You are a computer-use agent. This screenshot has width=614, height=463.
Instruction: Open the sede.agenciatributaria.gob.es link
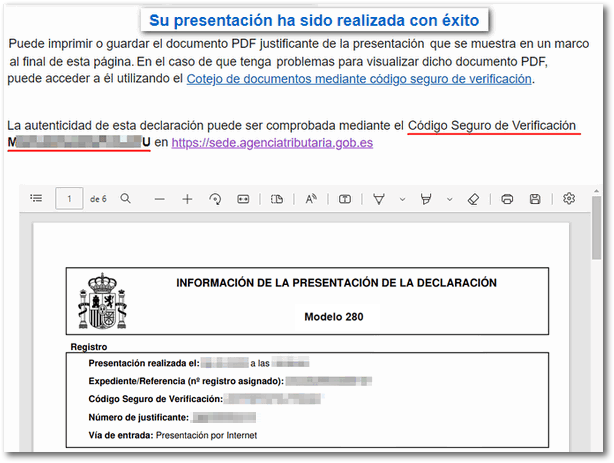[x=272, y=143]
